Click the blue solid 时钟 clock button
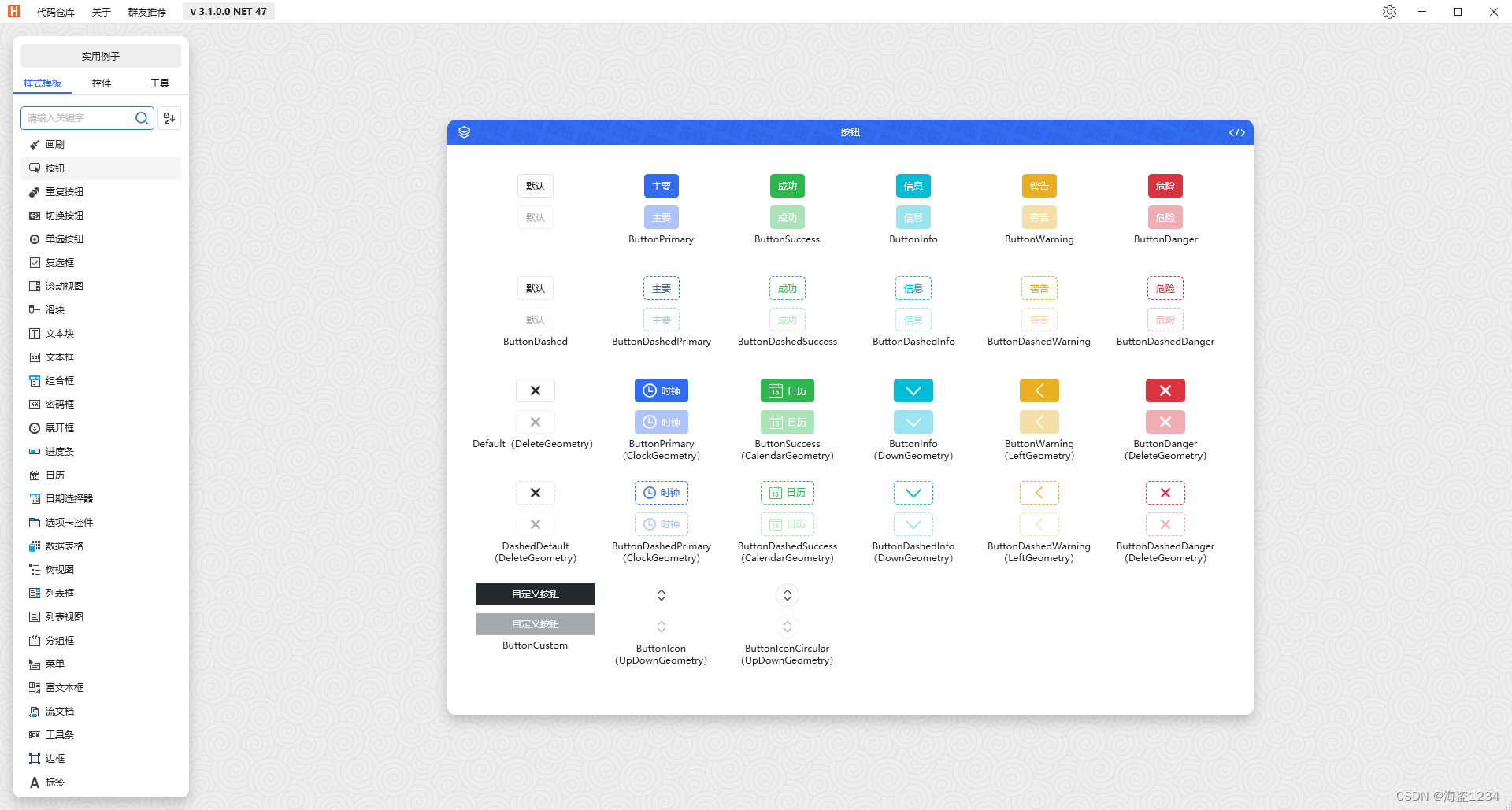 [x=661, y=390]
